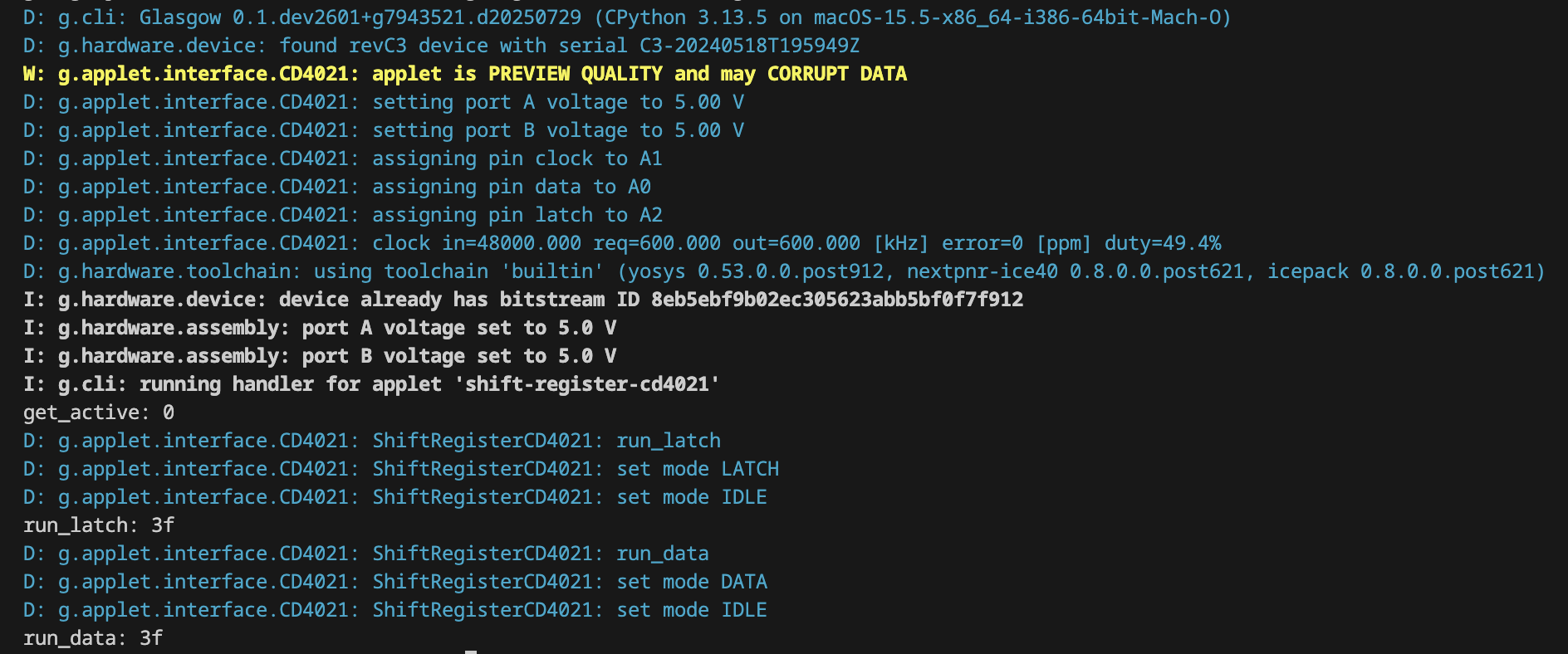Click the "run_data: 3f" output line
1568x654 pixels.
tap(93, 638)
